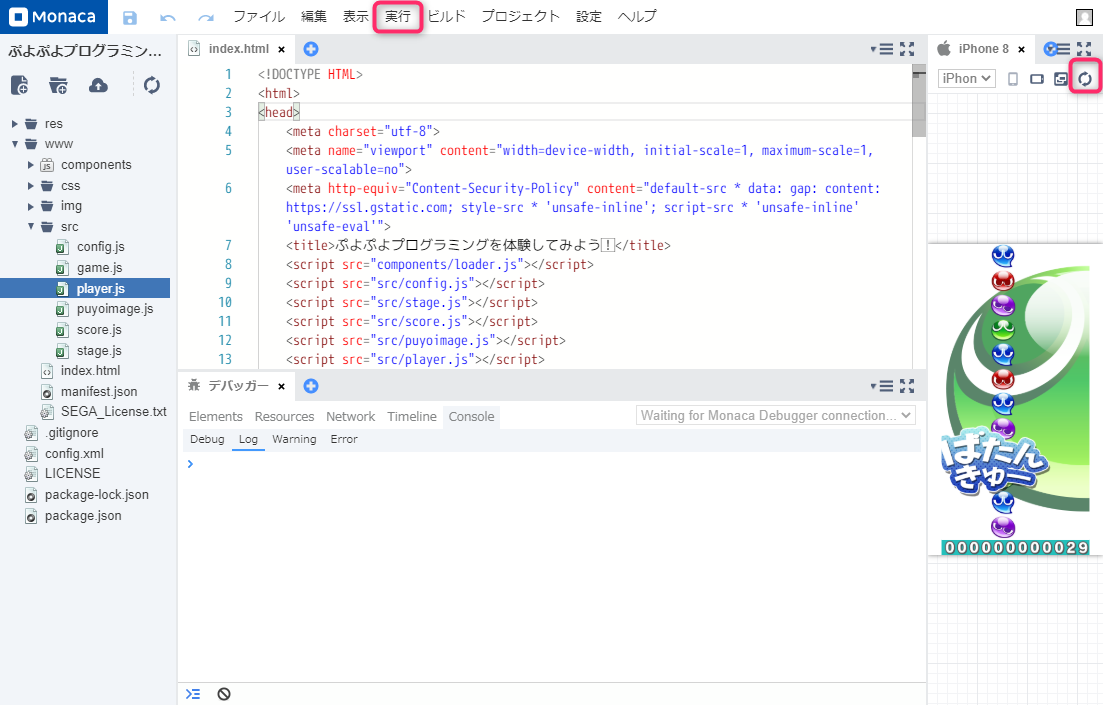Expand the img folder

tap(30, 206)
